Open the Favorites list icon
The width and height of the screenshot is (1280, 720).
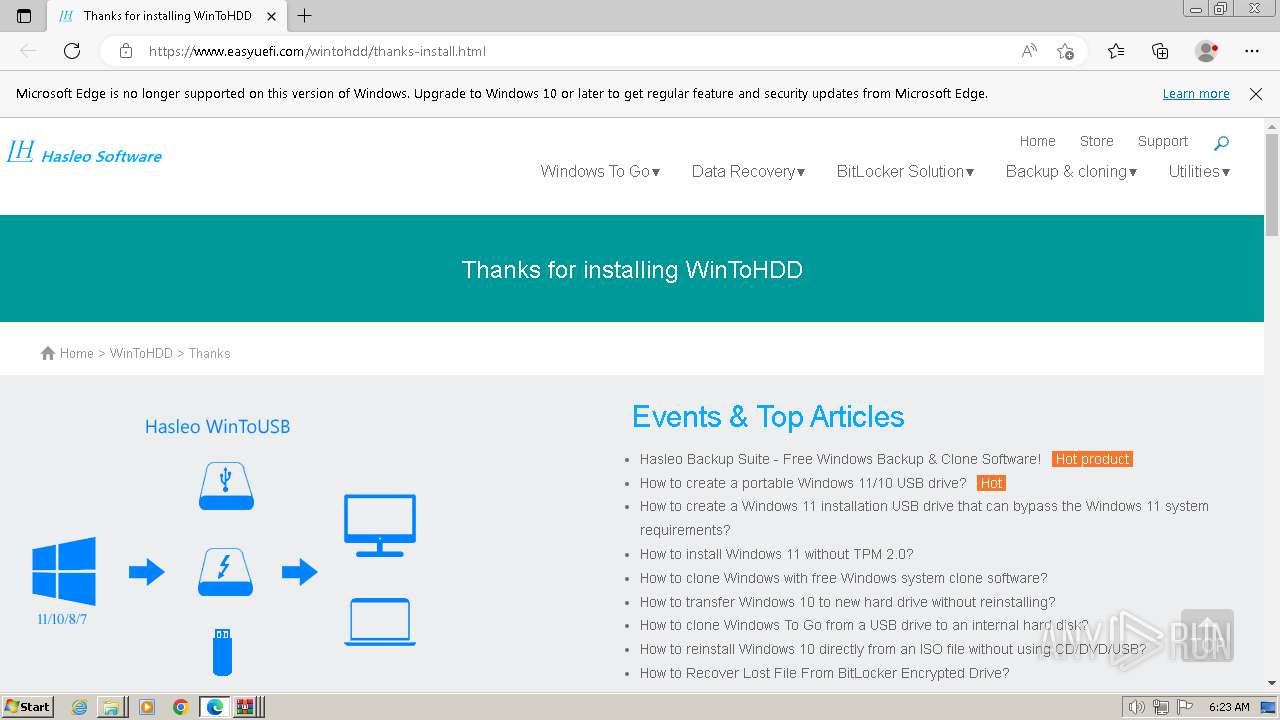[x=1116, y=51]
